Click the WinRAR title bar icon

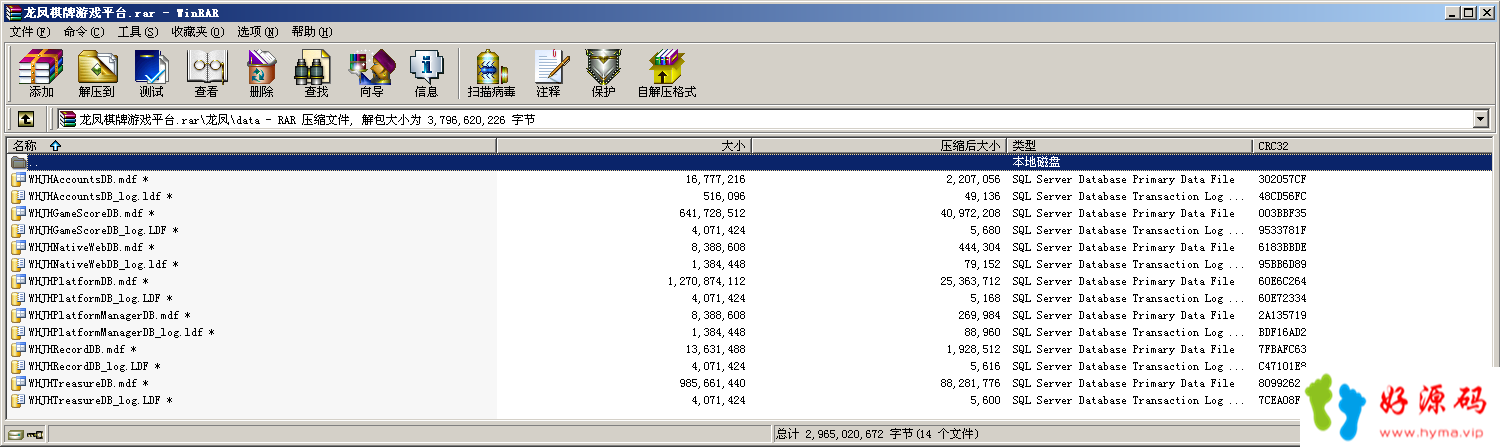tap(11, 12)
